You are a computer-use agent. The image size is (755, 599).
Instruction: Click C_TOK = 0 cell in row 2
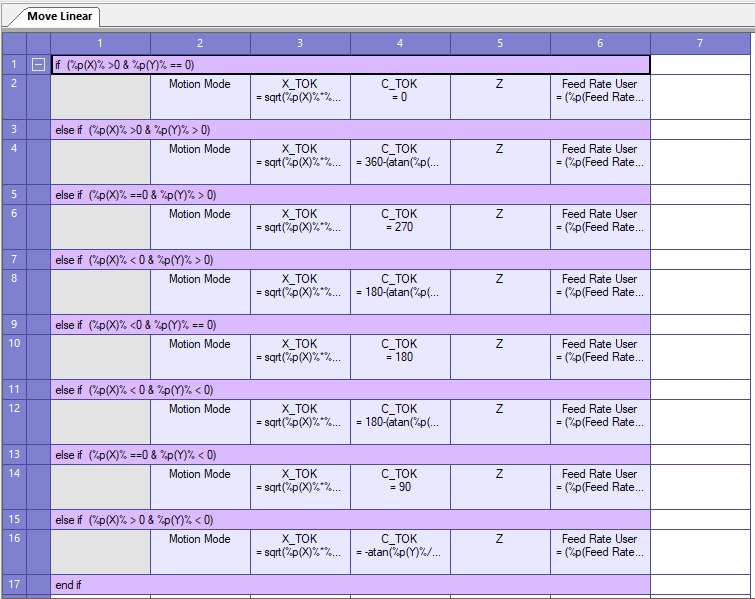coord(400,96)
